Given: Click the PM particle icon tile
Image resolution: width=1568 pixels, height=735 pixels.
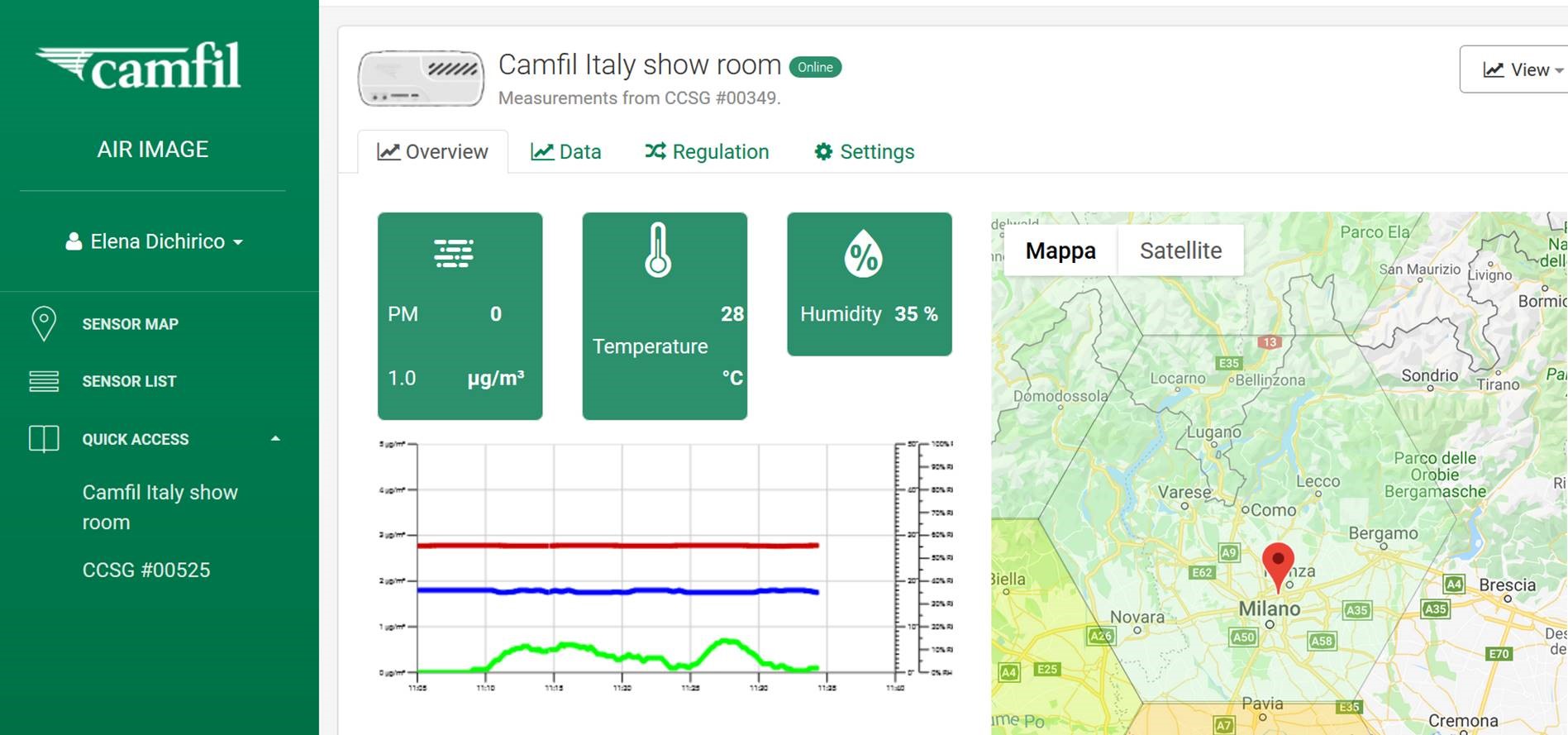Looking at the screenshot, I should pyautogui.click(x=454, y=254).
